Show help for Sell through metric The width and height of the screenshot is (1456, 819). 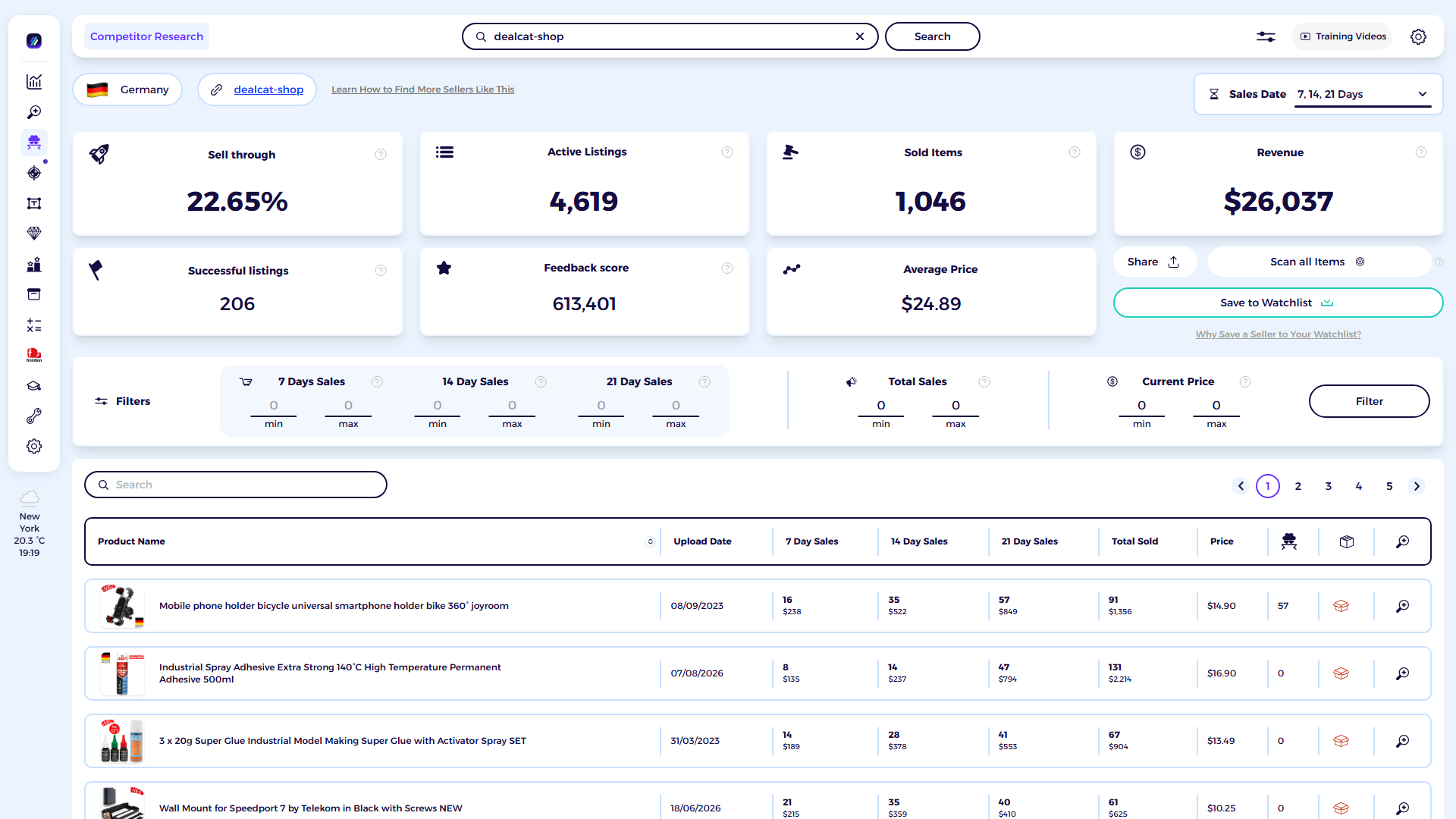tap(381, 155)
